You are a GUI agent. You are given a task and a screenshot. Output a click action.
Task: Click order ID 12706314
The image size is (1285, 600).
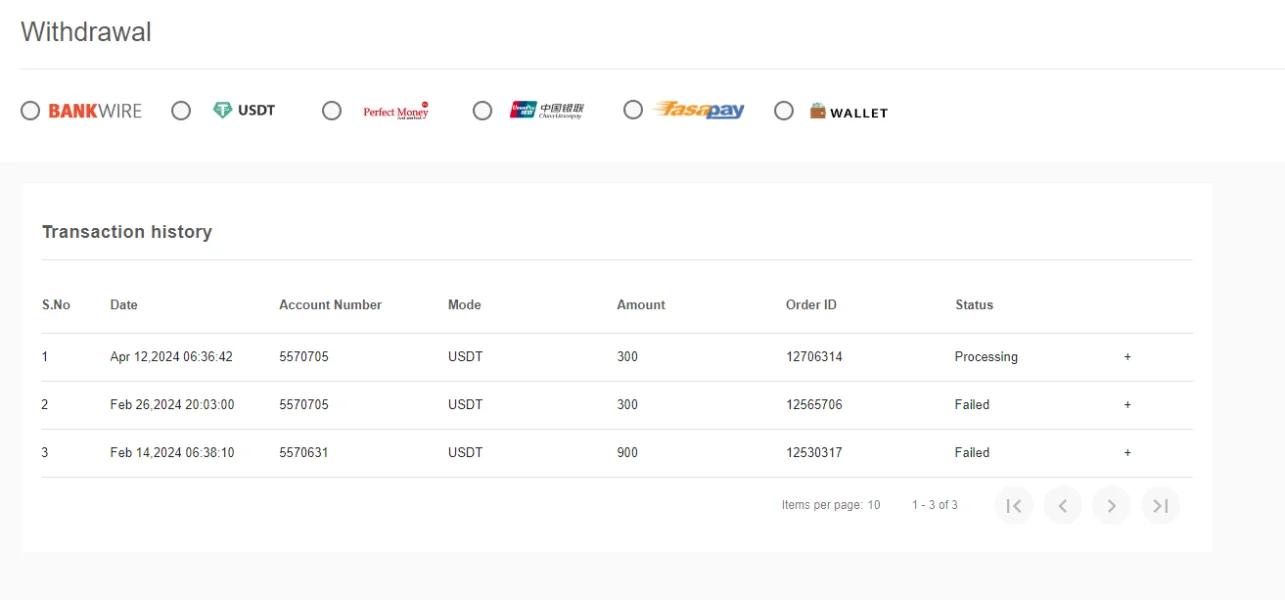(x=814, y=357)
